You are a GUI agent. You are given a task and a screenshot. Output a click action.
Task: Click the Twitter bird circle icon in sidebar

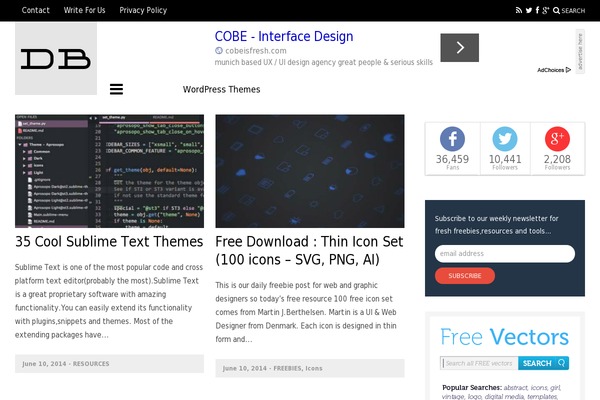pyautogui.click(x=505, y=139)
